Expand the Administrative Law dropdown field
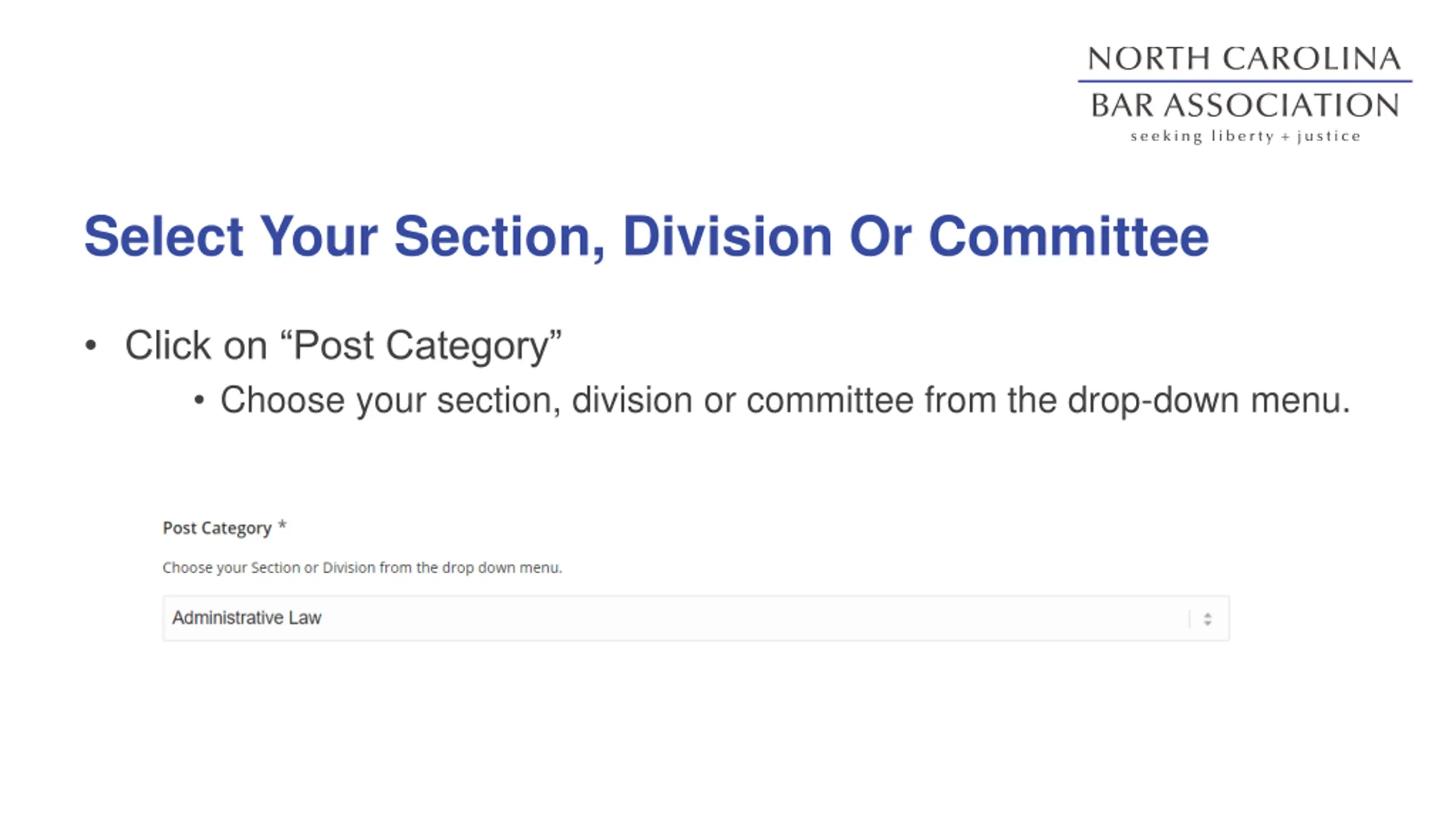Viewport: 1456px width, 819px height. click(x=696, y=618)
